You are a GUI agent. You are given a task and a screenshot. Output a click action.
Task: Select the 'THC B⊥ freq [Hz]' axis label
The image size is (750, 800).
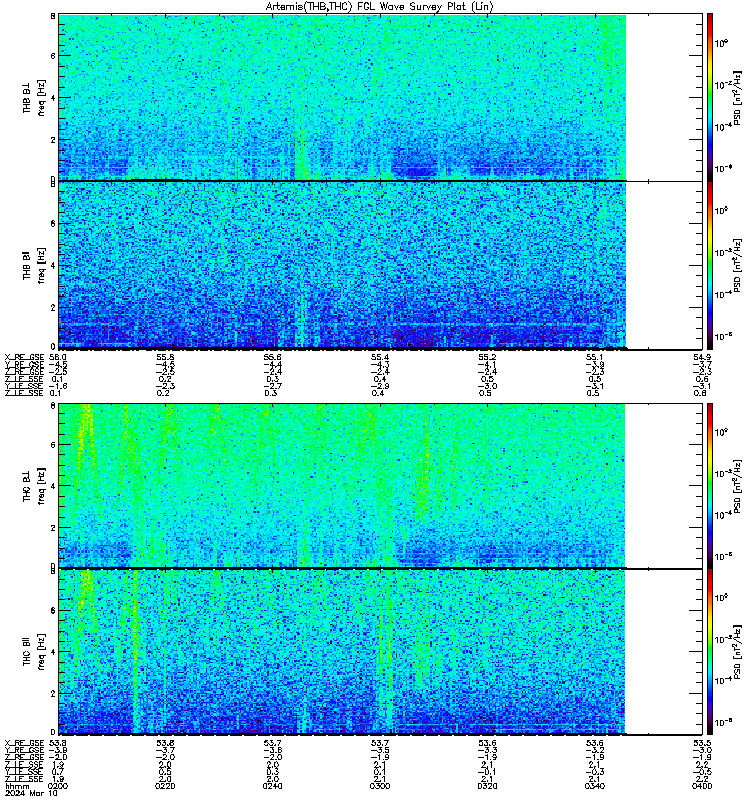(x=34, y=485)
